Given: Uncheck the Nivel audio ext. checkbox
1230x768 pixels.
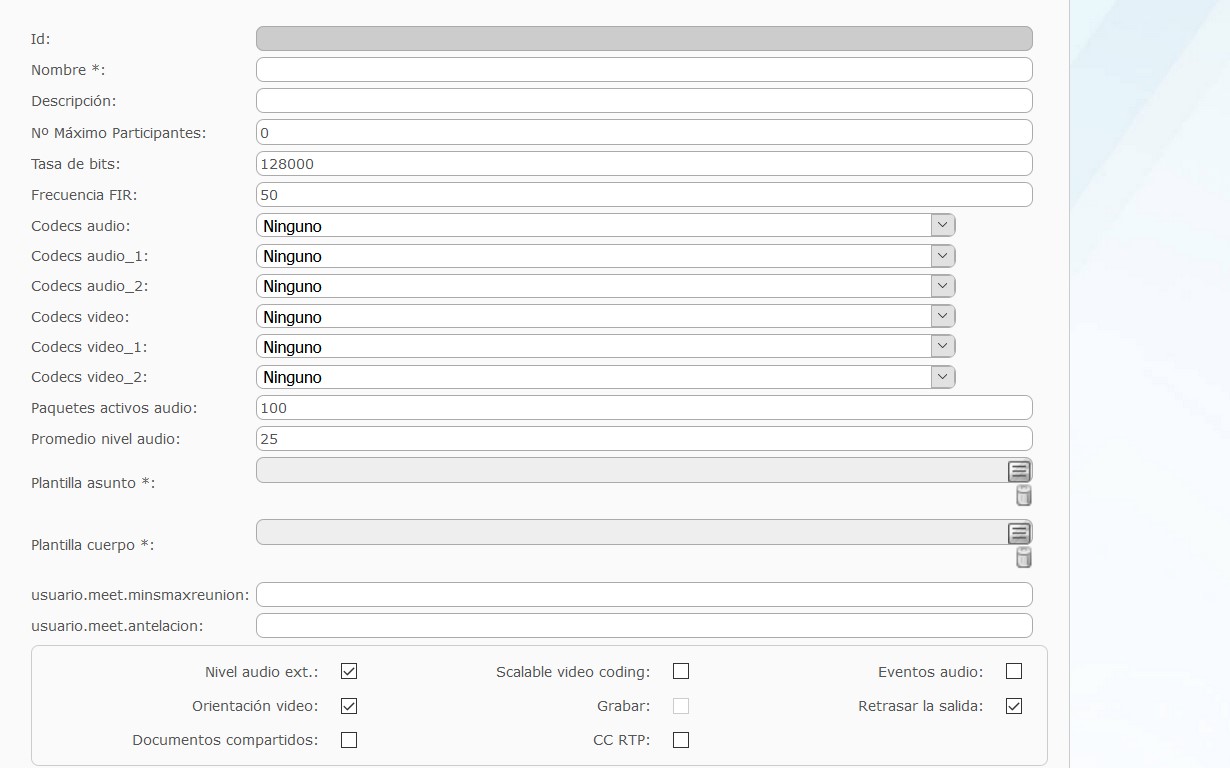Looking at the screenshot, I should 349,671.
